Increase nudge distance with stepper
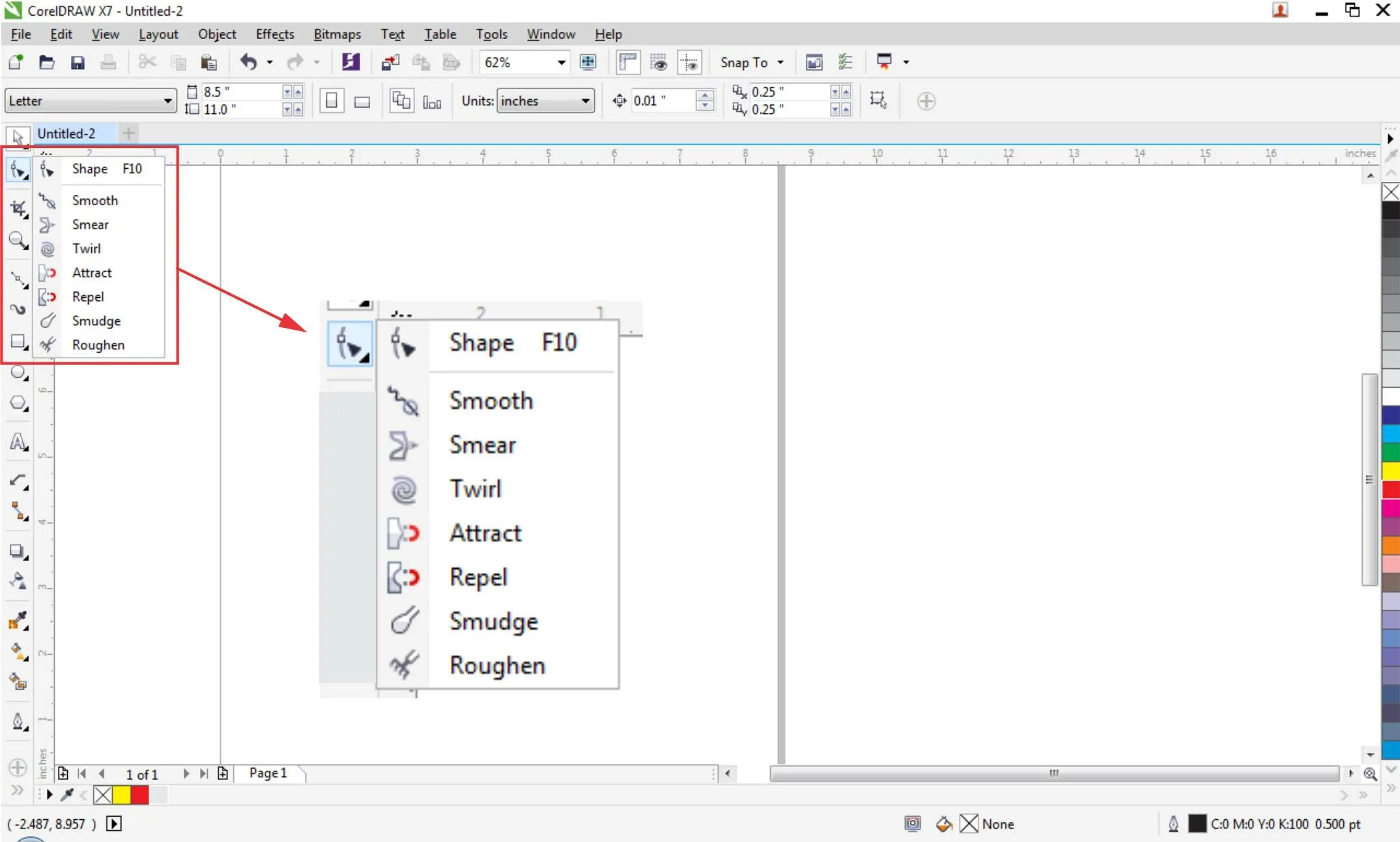1400x842 pixels. click(705, 95)
